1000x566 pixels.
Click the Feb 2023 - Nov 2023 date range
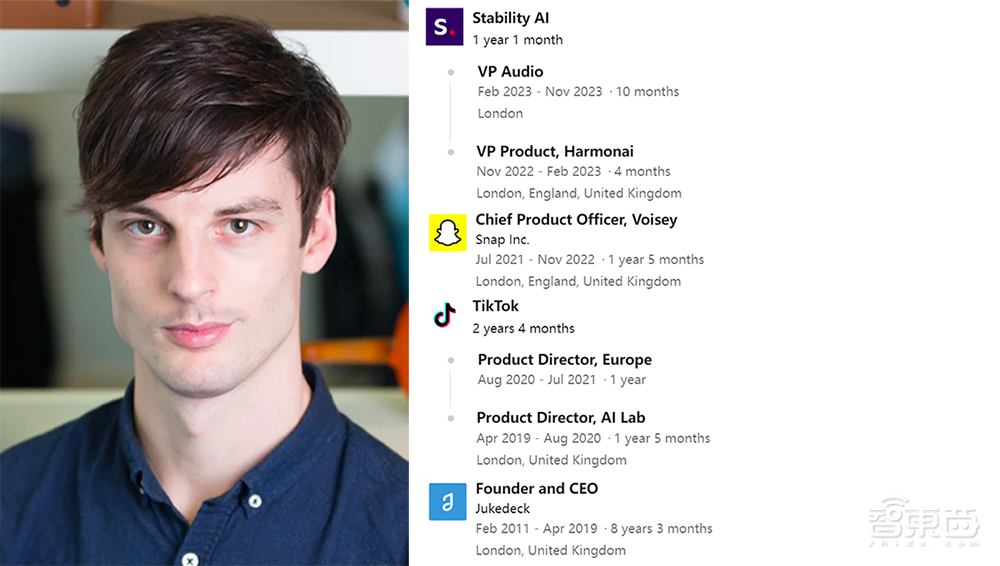pos(540,92)
